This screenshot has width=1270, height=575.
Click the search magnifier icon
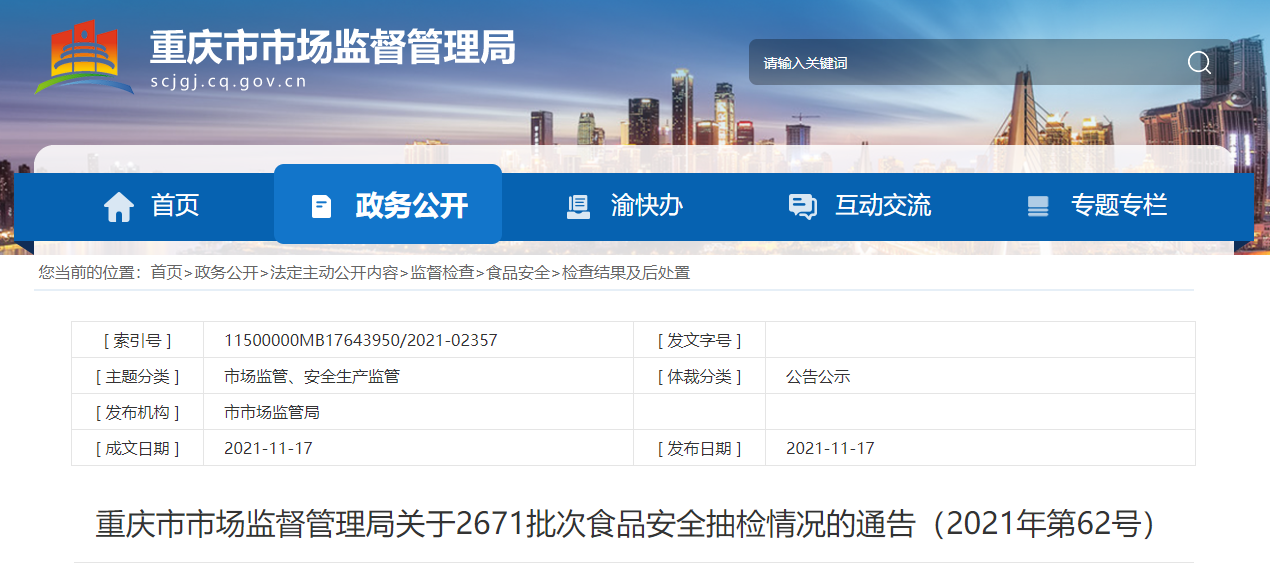click(1199, 63)
